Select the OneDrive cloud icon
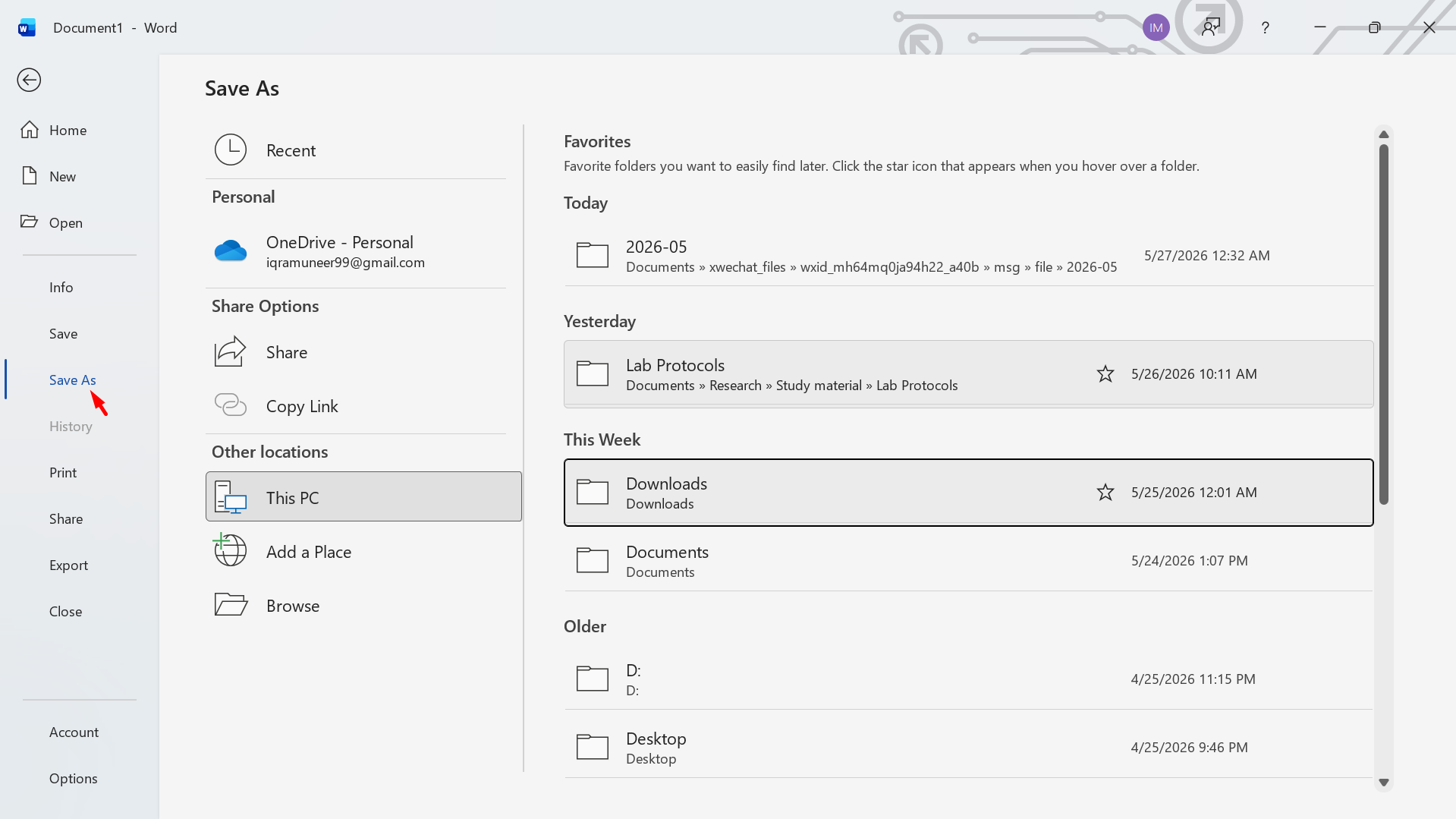Screen dimensions: 1456x819 231,250
